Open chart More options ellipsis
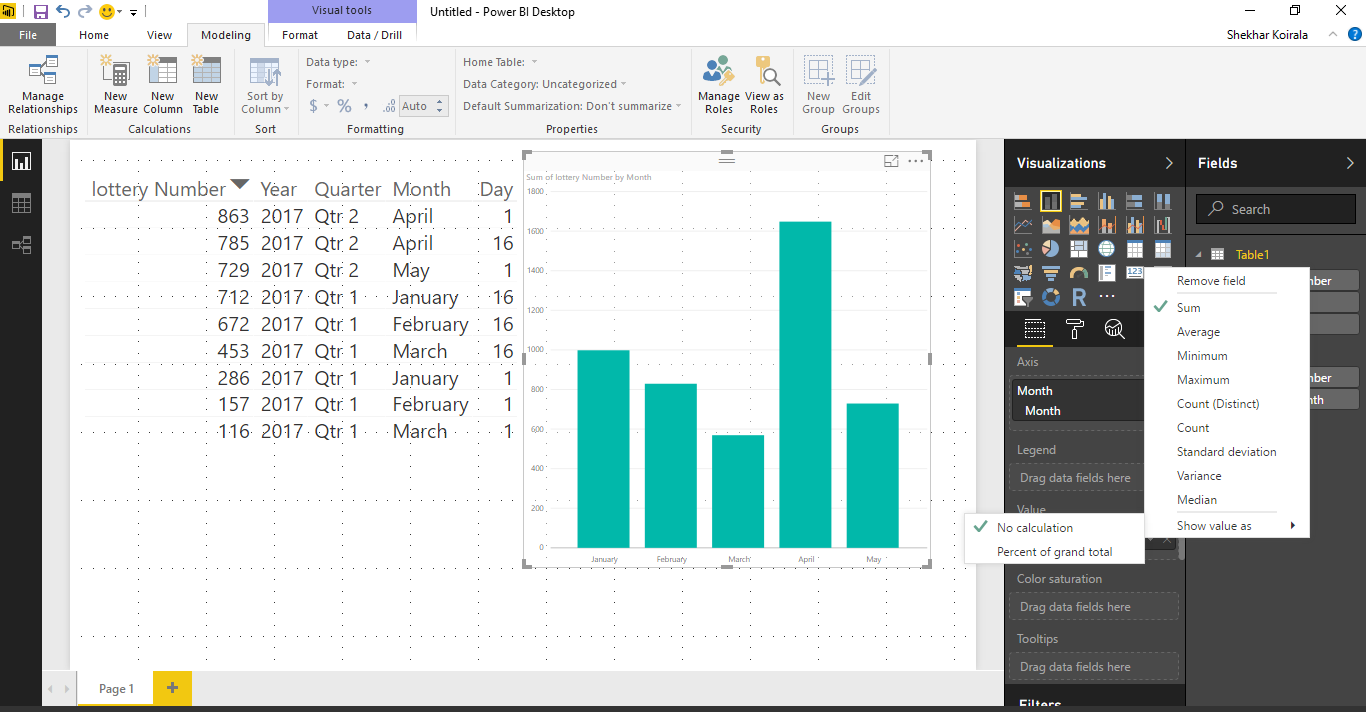The width and height of the screenshot is (1366, 712). pos(915,161)
